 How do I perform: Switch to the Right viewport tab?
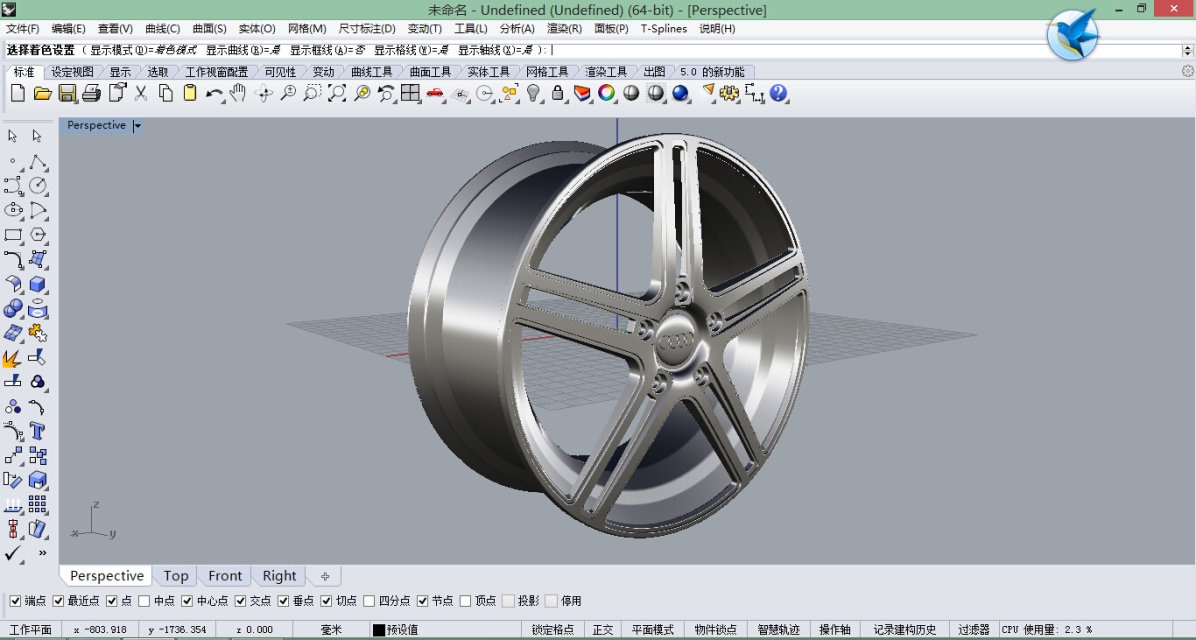click(x=279, y=576)
